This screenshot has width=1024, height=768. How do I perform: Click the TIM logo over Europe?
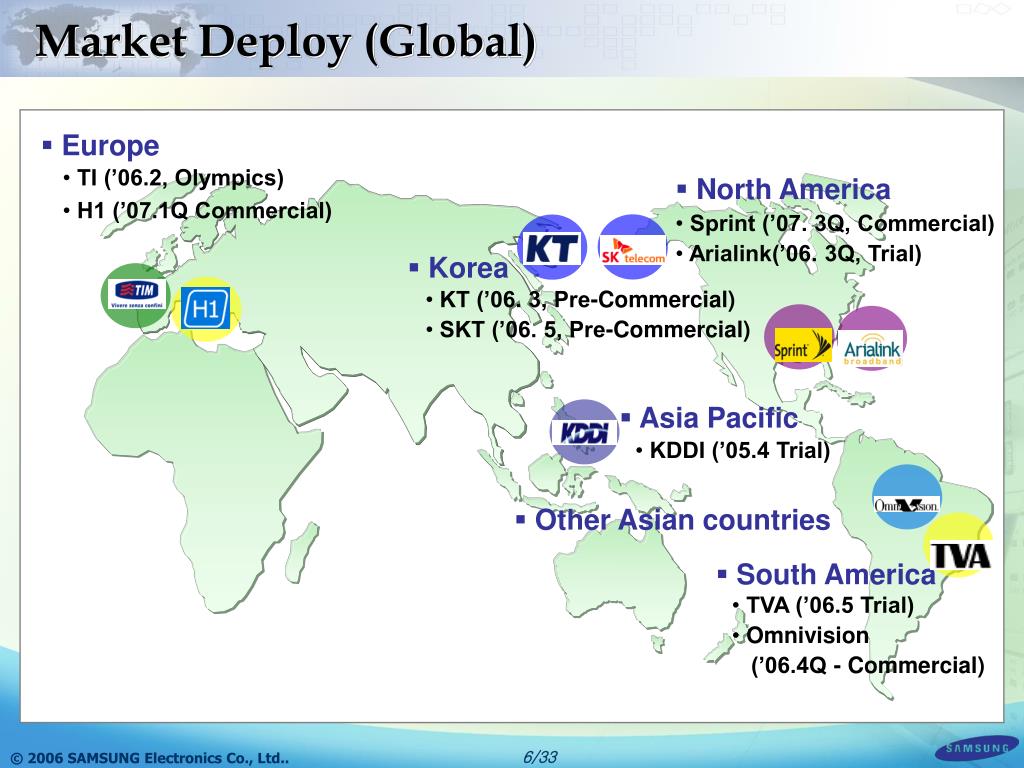(135, 295)
